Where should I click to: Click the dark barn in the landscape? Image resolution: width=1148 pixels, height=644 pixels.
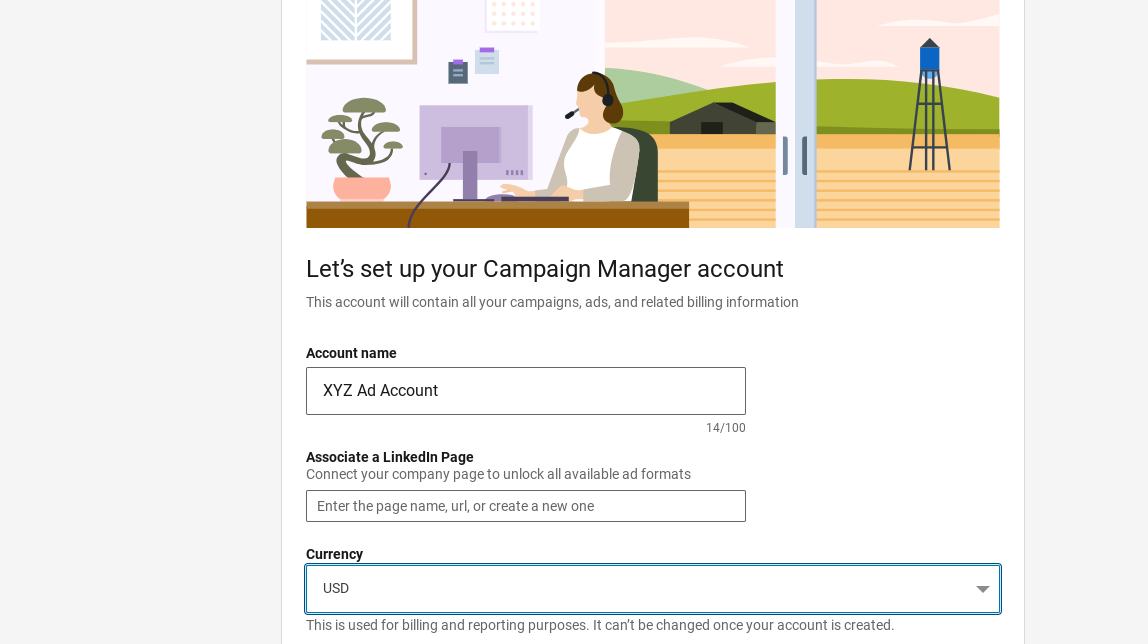(718, 119)
